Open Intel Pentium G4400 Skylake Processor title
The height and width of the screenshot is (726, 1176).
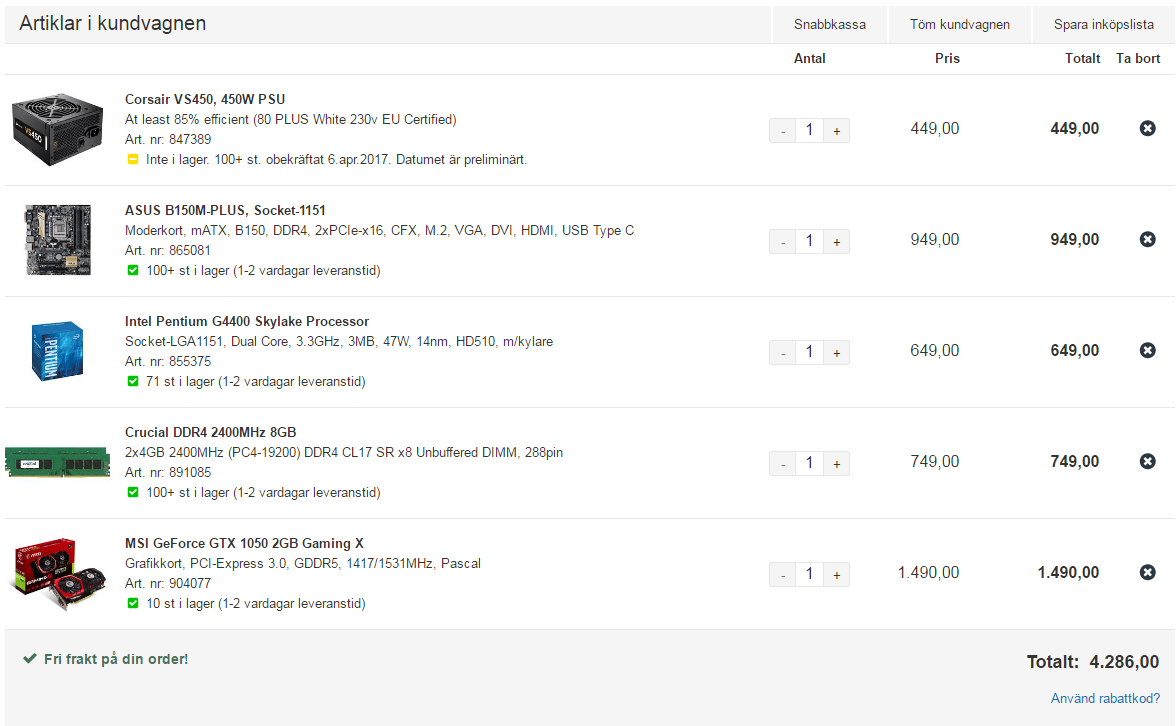coord(247,321)
